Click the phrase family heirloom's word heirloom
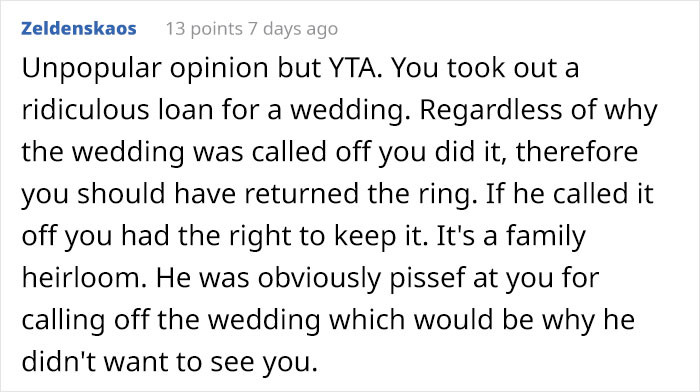 84,277
